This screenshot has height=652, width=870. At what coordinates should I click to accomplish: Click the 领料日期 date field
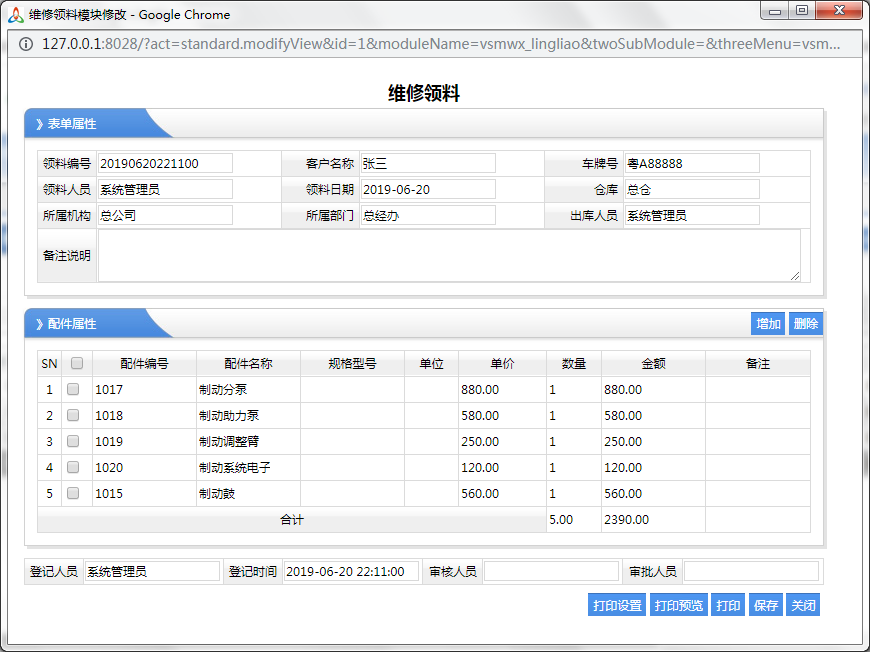427,189
